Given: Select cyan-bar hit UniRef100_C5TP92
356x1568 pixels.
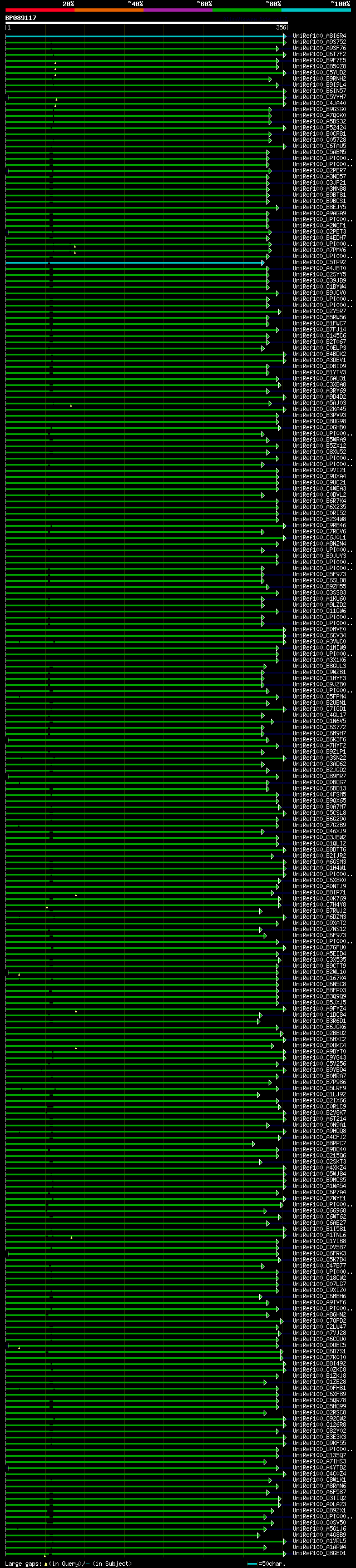Looking at the screenshot, I should coord(319,263).
